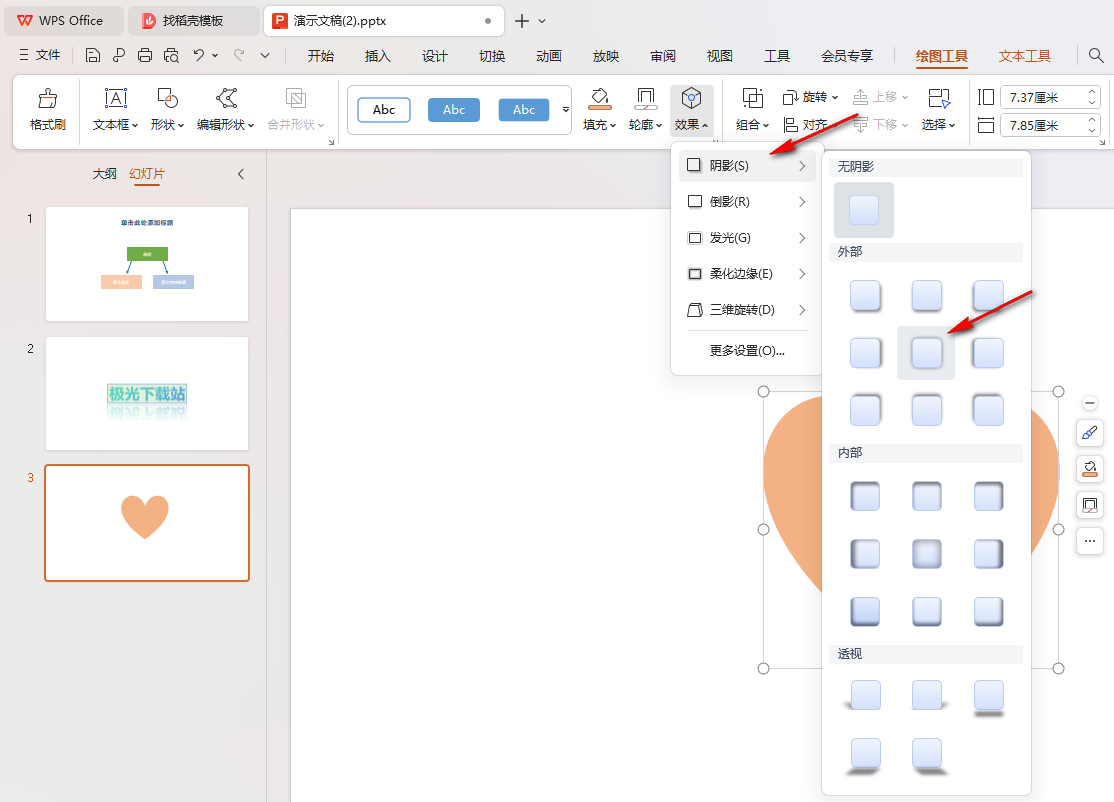Select bottom-right outer shadow preset
This screenshot has width=1114, height=802.
(988, 410)
